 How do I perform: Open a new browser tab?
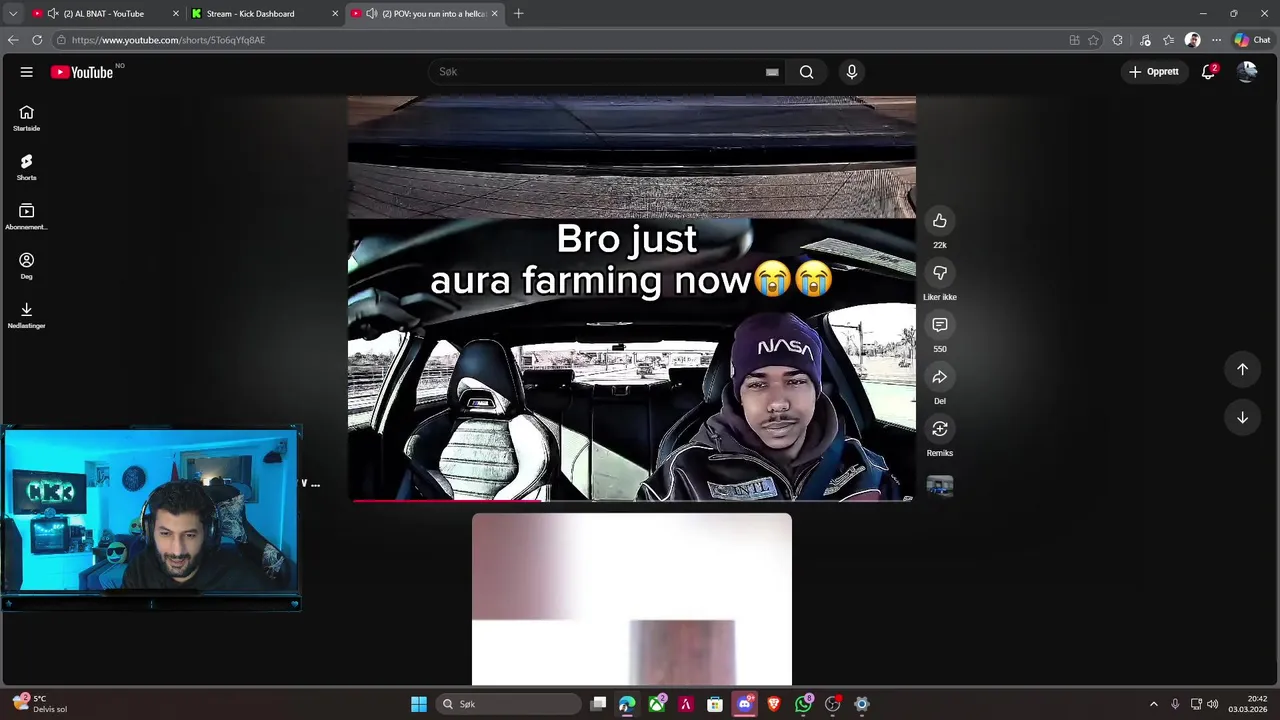pyautogui.click(x=518, y=14)
